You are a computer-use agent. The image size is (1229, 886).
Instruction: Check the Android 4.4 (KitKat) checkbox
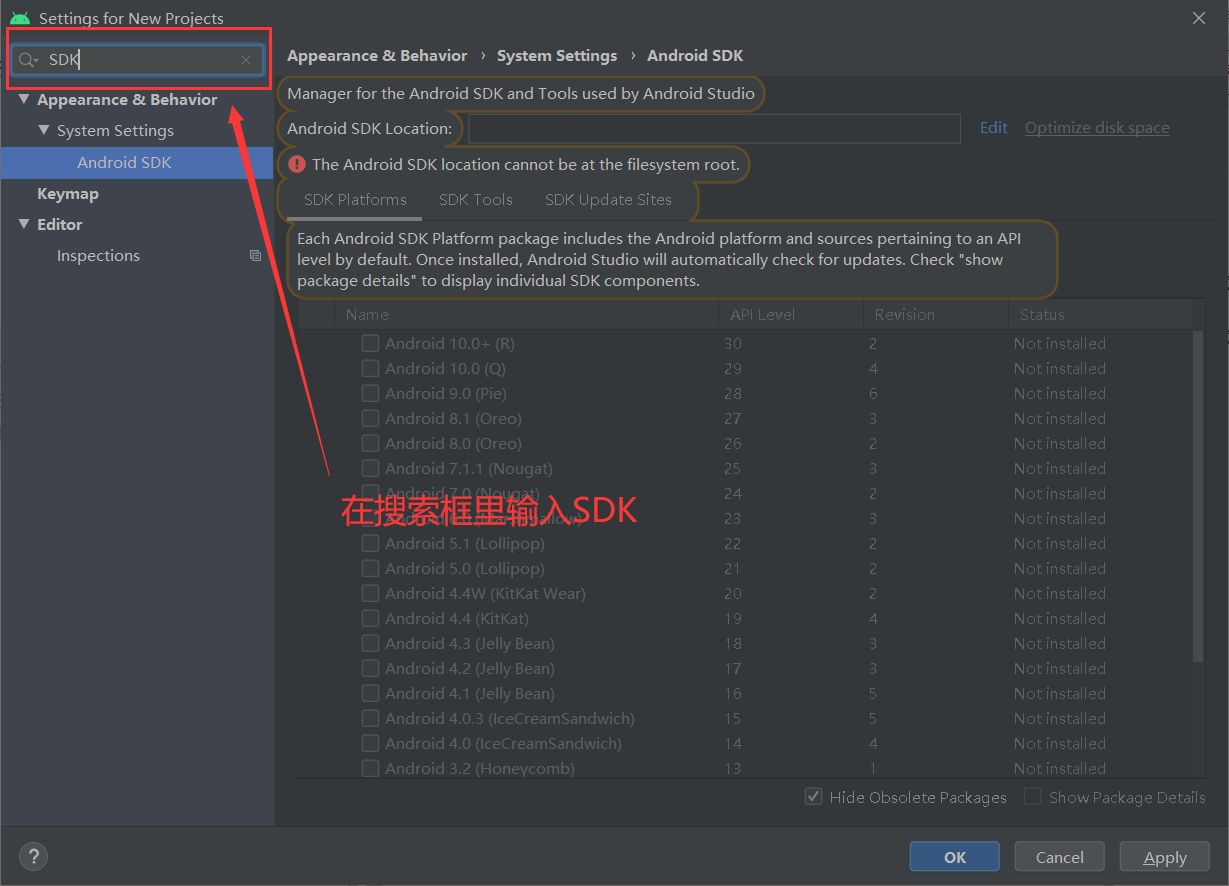coord(370,618)
